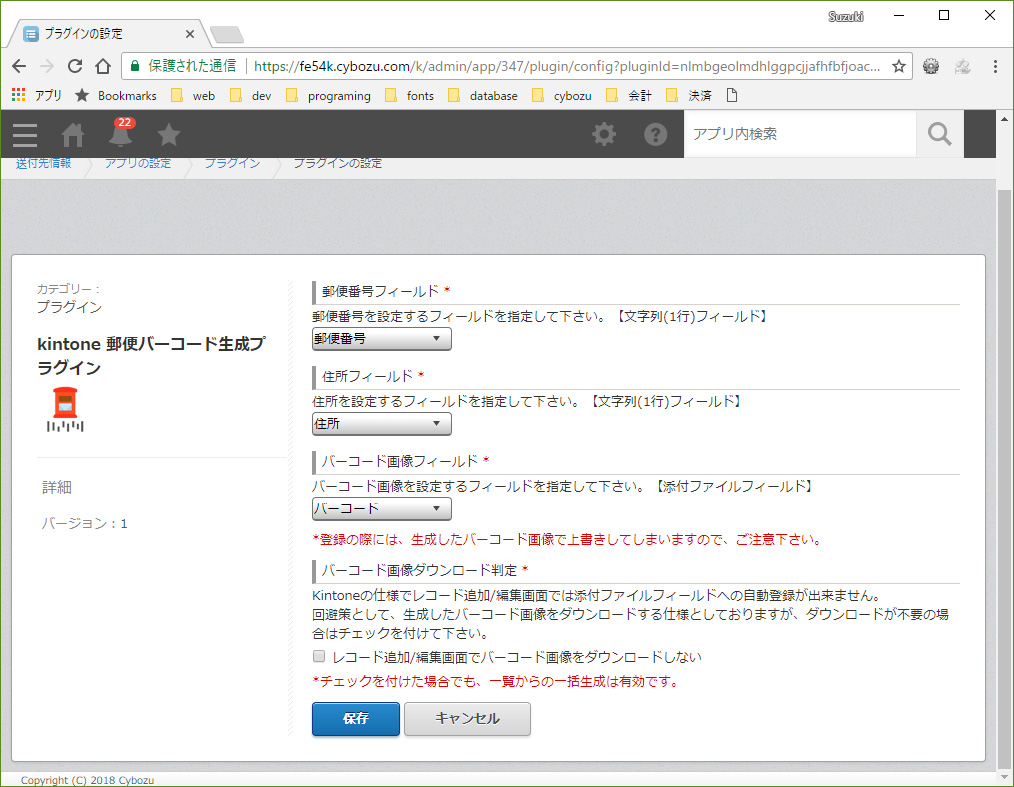Screen dimensions: 1014x787
Task: Open the kintone help question icon
Action: click(x=655, y=134)
